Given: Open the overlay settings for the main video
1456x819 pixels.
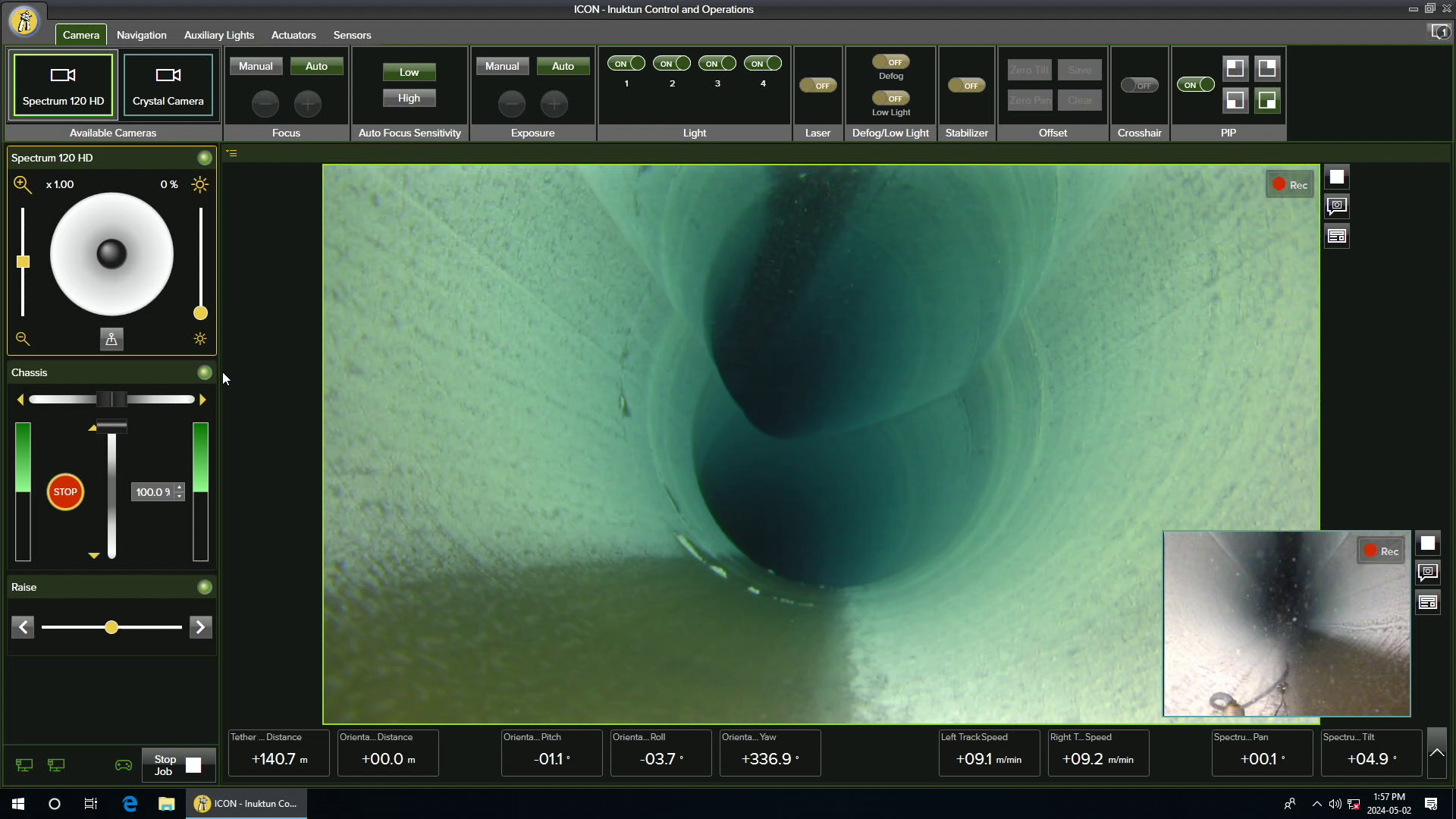Looking at the screenshot, I should [x=1337, y=237].
